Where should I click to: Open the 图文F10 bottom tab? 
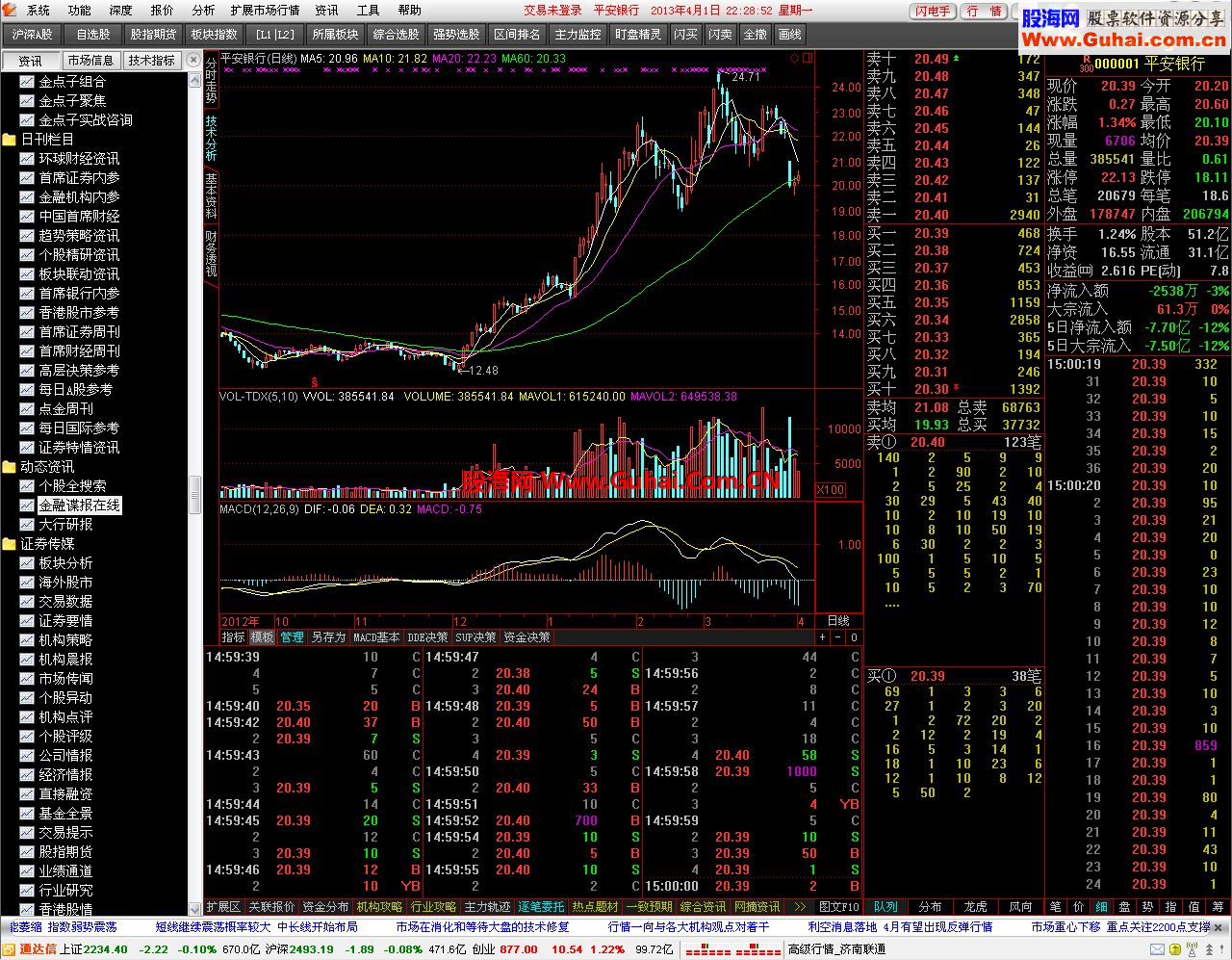pyautogui.click(x=838, y=907)
